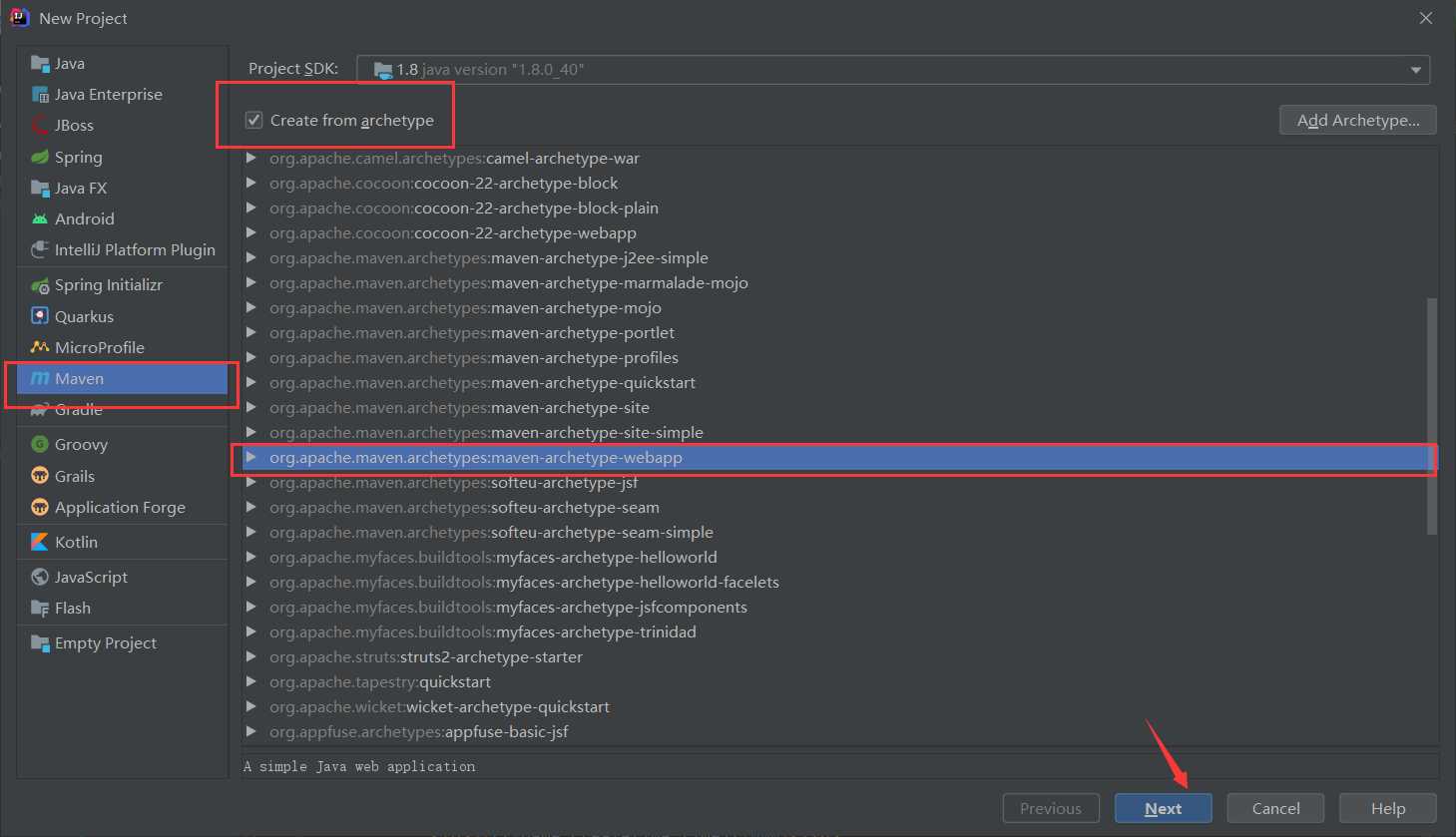Select Java Enterprise project type
Screen dimensions: 1456x837
(122, 95)
